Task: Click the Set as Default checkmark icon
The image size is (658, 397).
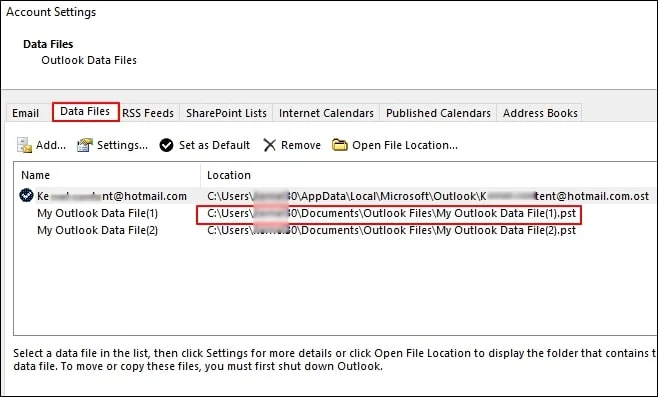Action: click(167, 145)
